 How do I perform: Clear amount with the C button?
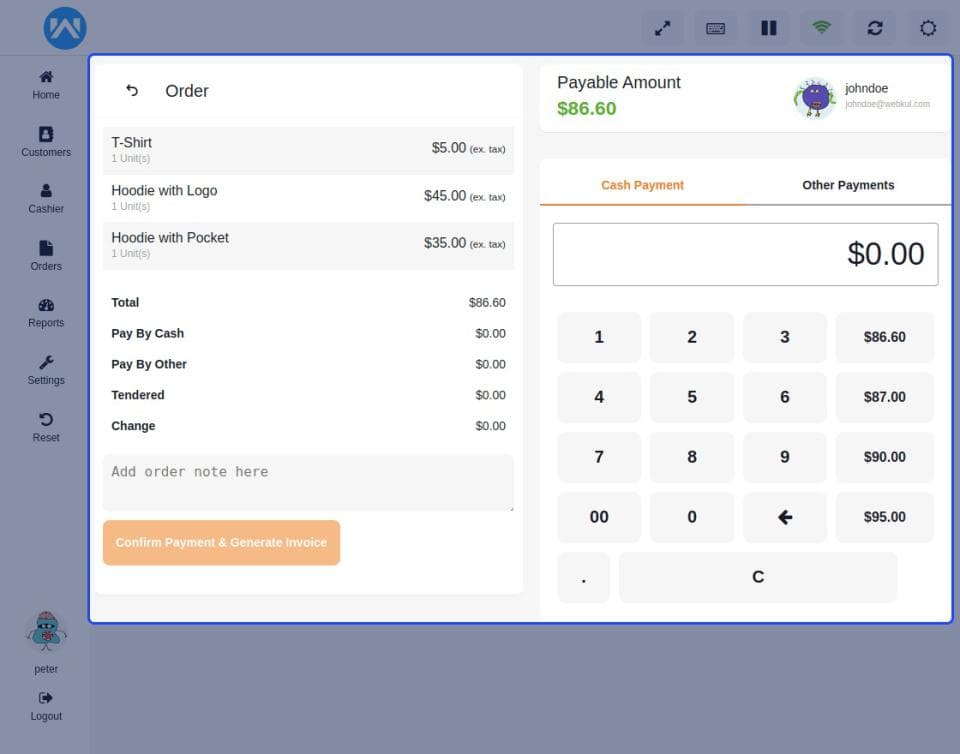tap(758, 577)
